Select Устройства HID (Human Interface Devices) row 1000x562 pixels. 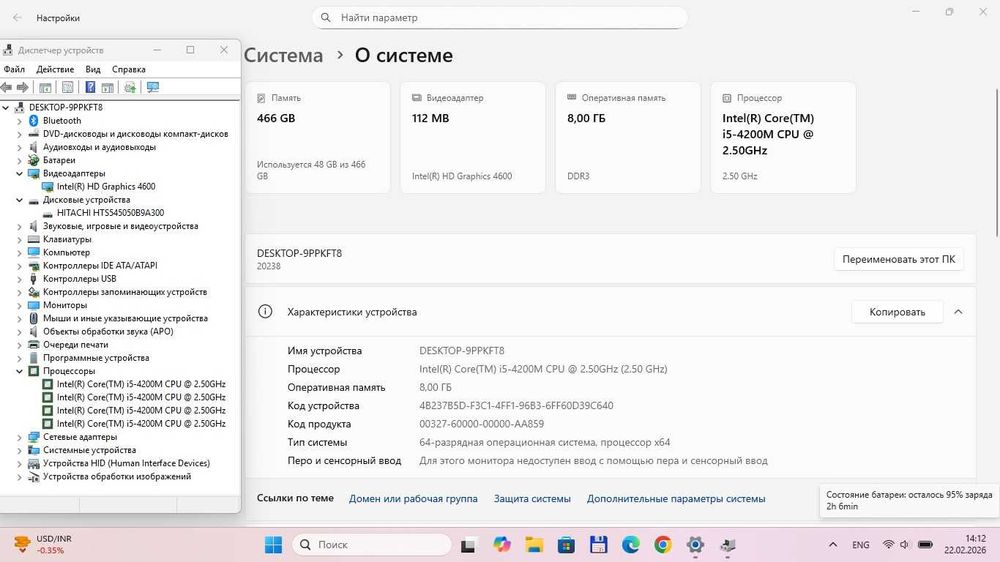[x=126, y=463]
